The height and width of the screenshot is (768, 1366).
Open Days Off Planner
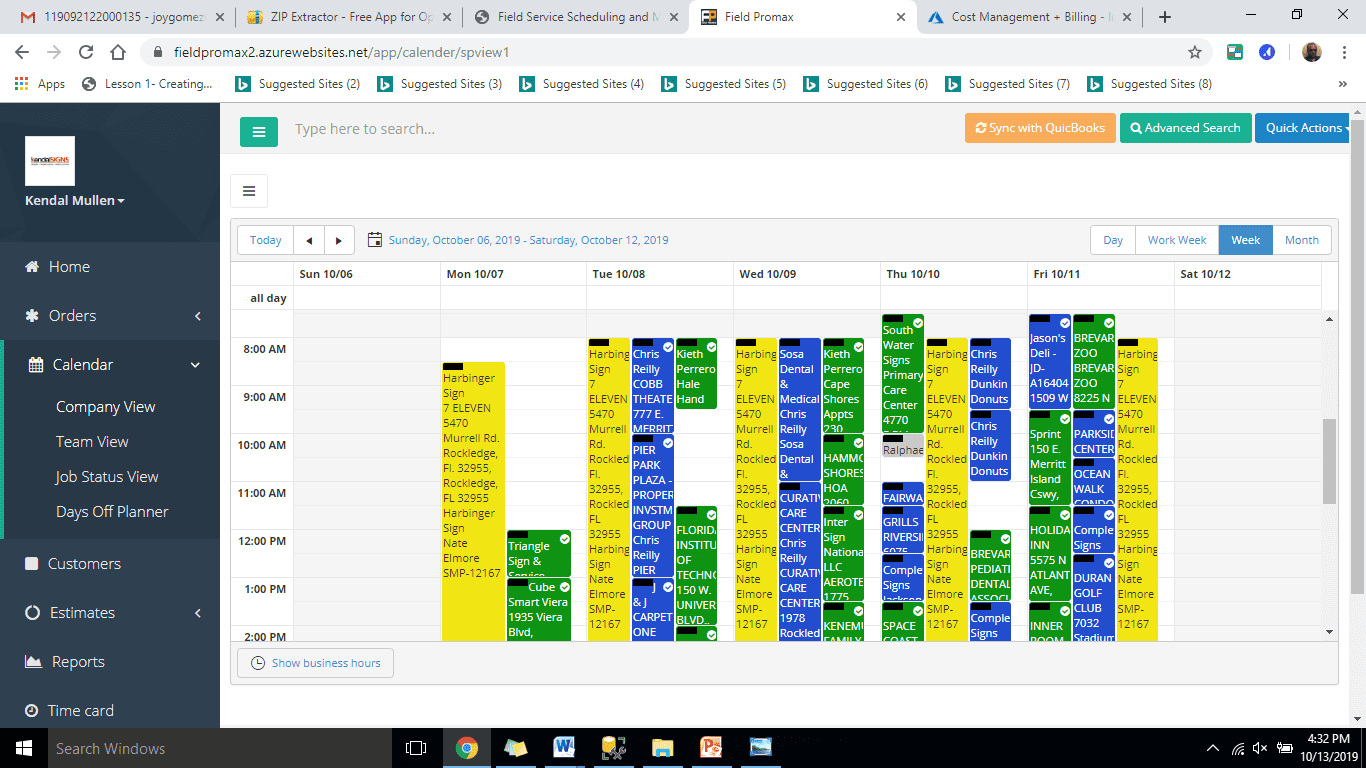pos(112,512)
